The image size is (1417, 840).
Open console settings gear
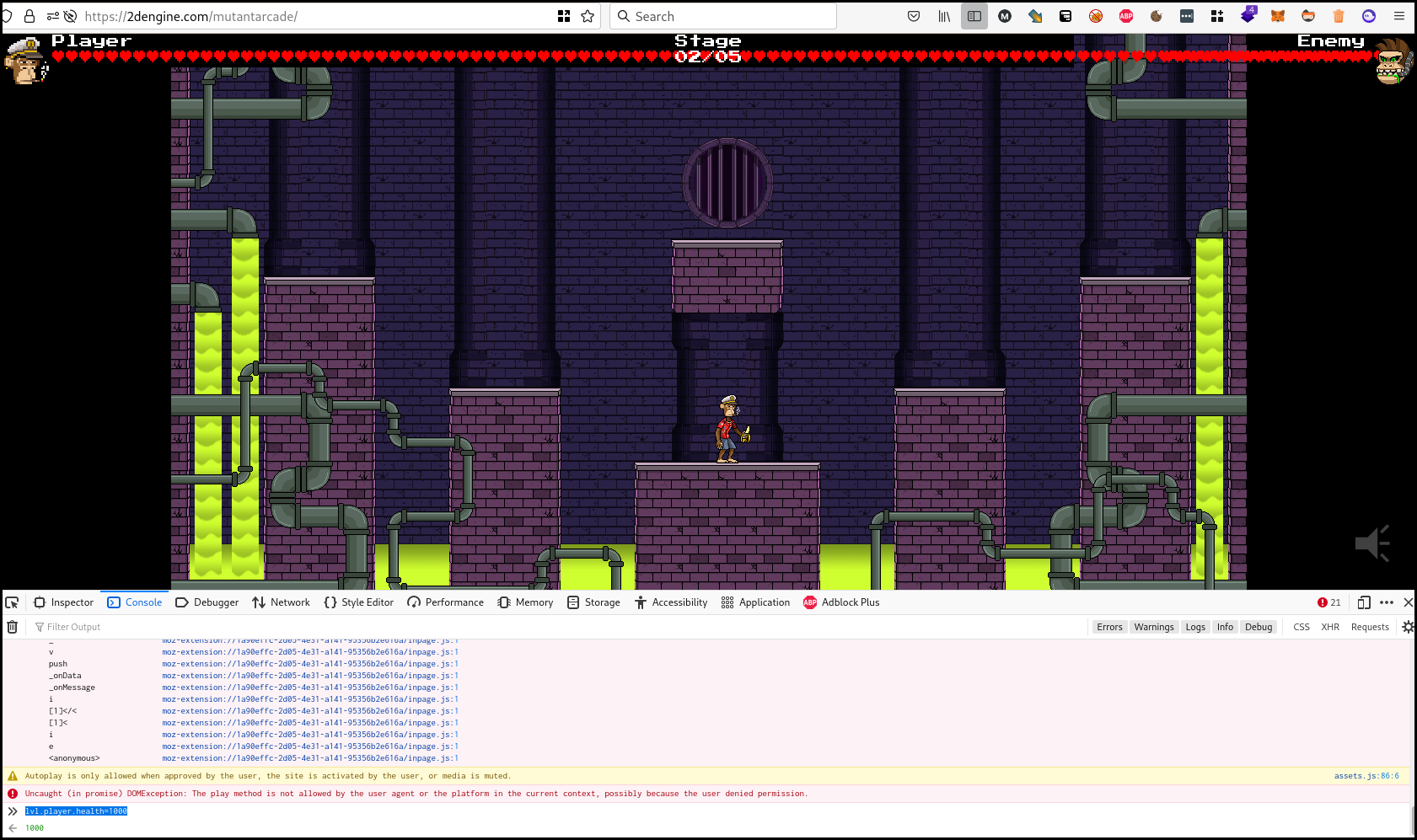coord(1408,627)
